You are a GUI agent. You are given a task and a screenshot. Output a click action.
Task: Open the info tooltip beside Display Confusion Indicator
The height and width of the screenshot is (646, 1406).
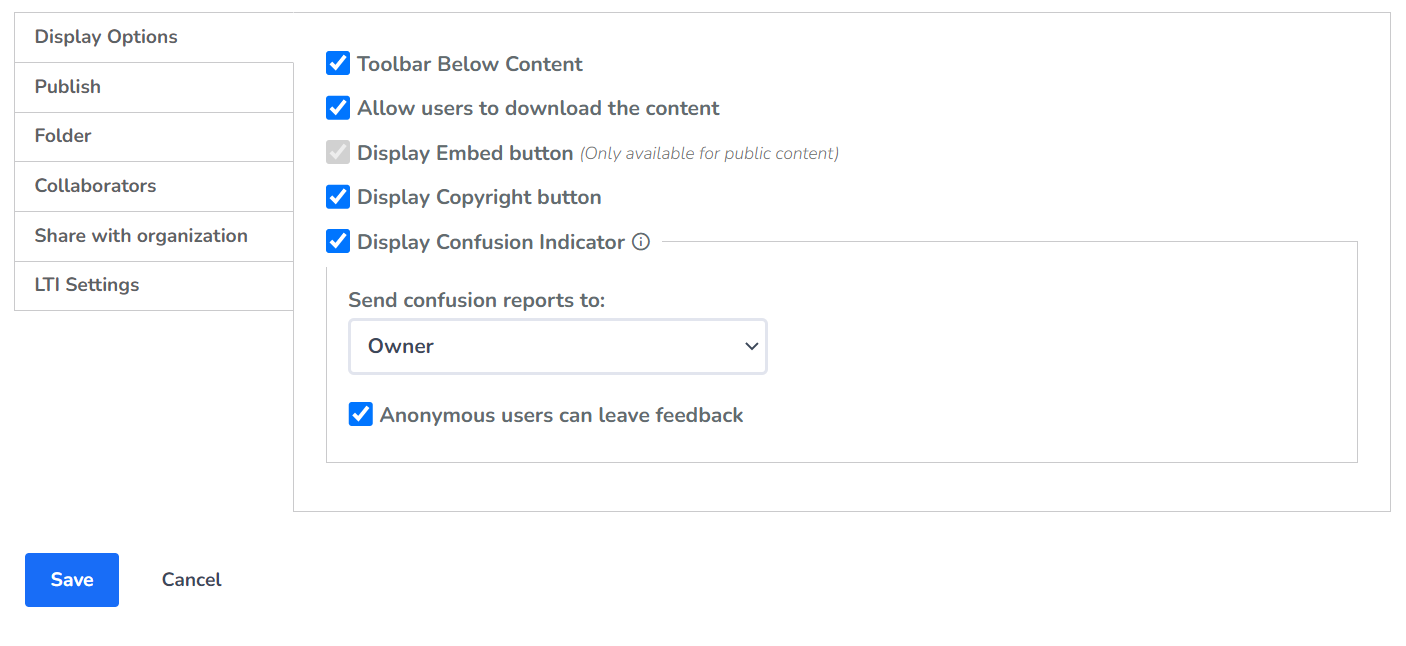pos(641,241)
